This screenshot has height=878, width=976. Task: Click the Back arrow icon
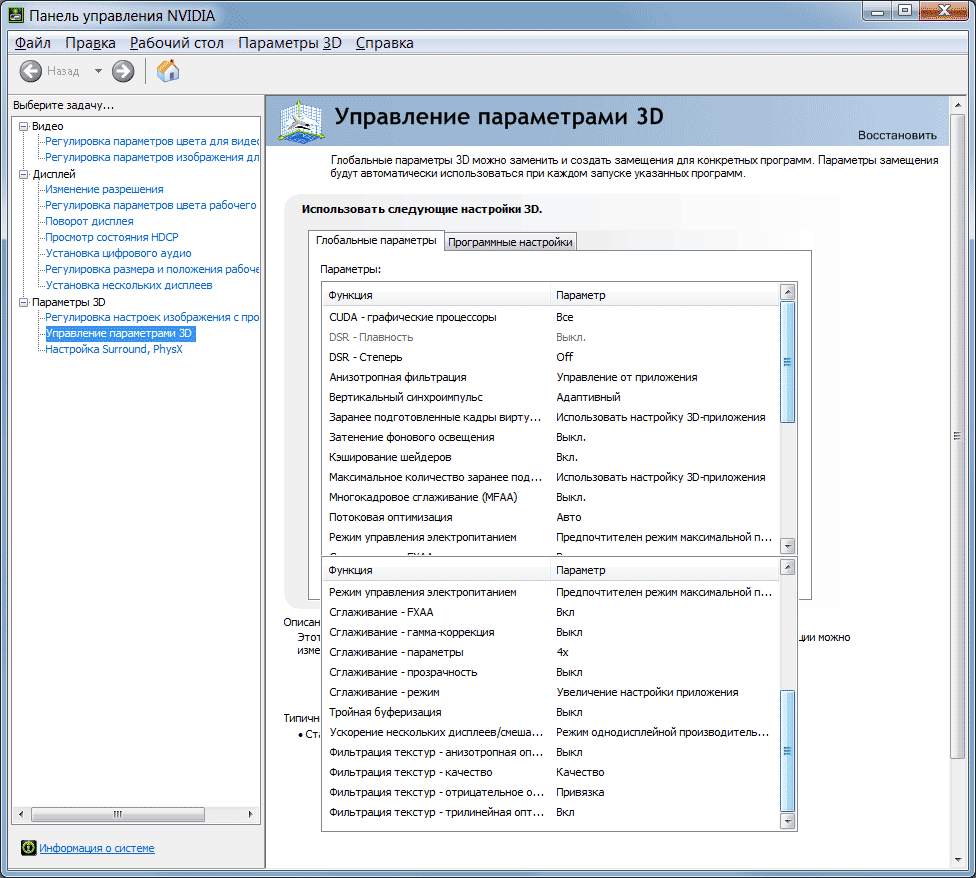(x=30, y=72)
